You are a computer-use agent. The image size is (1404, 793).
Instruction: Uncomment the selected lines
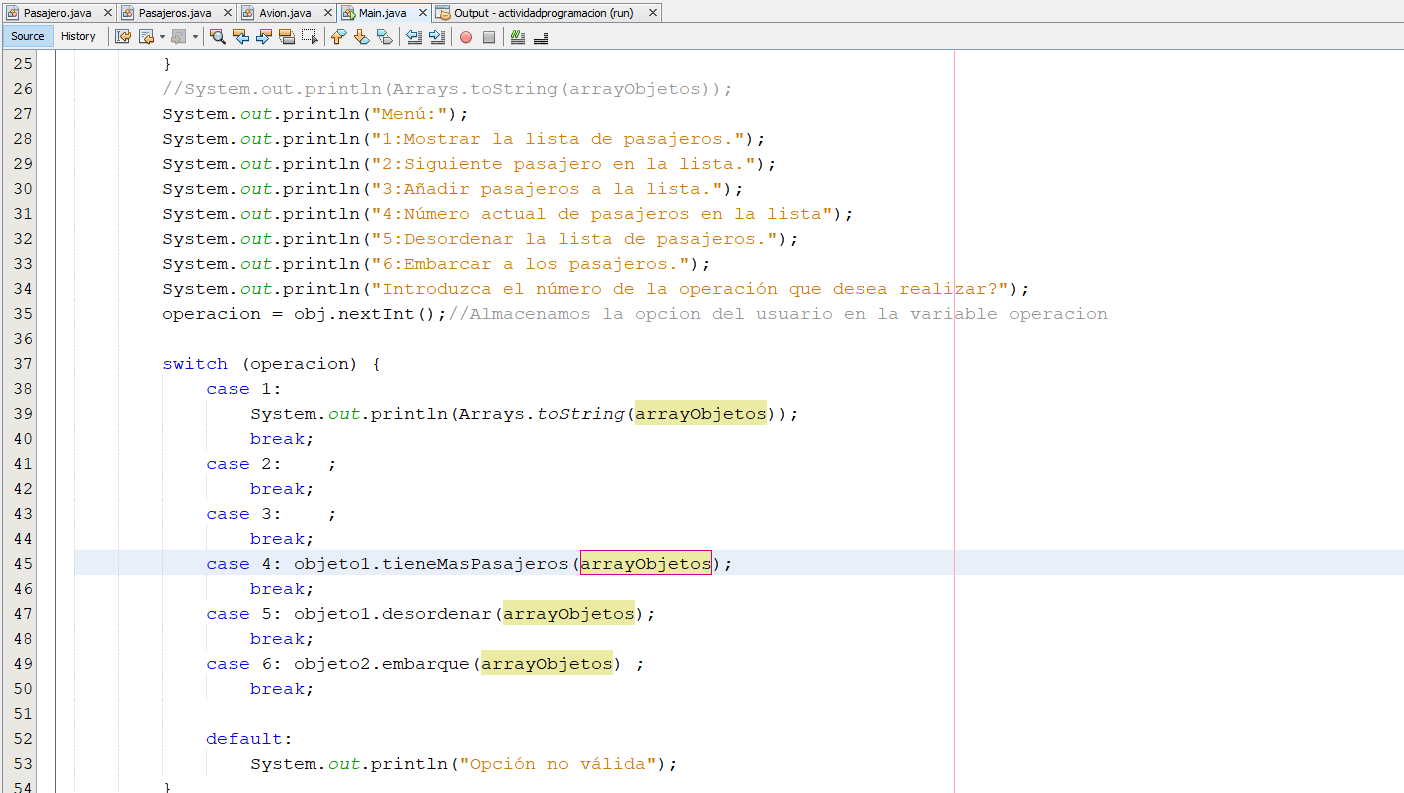(x=541, y=37)
